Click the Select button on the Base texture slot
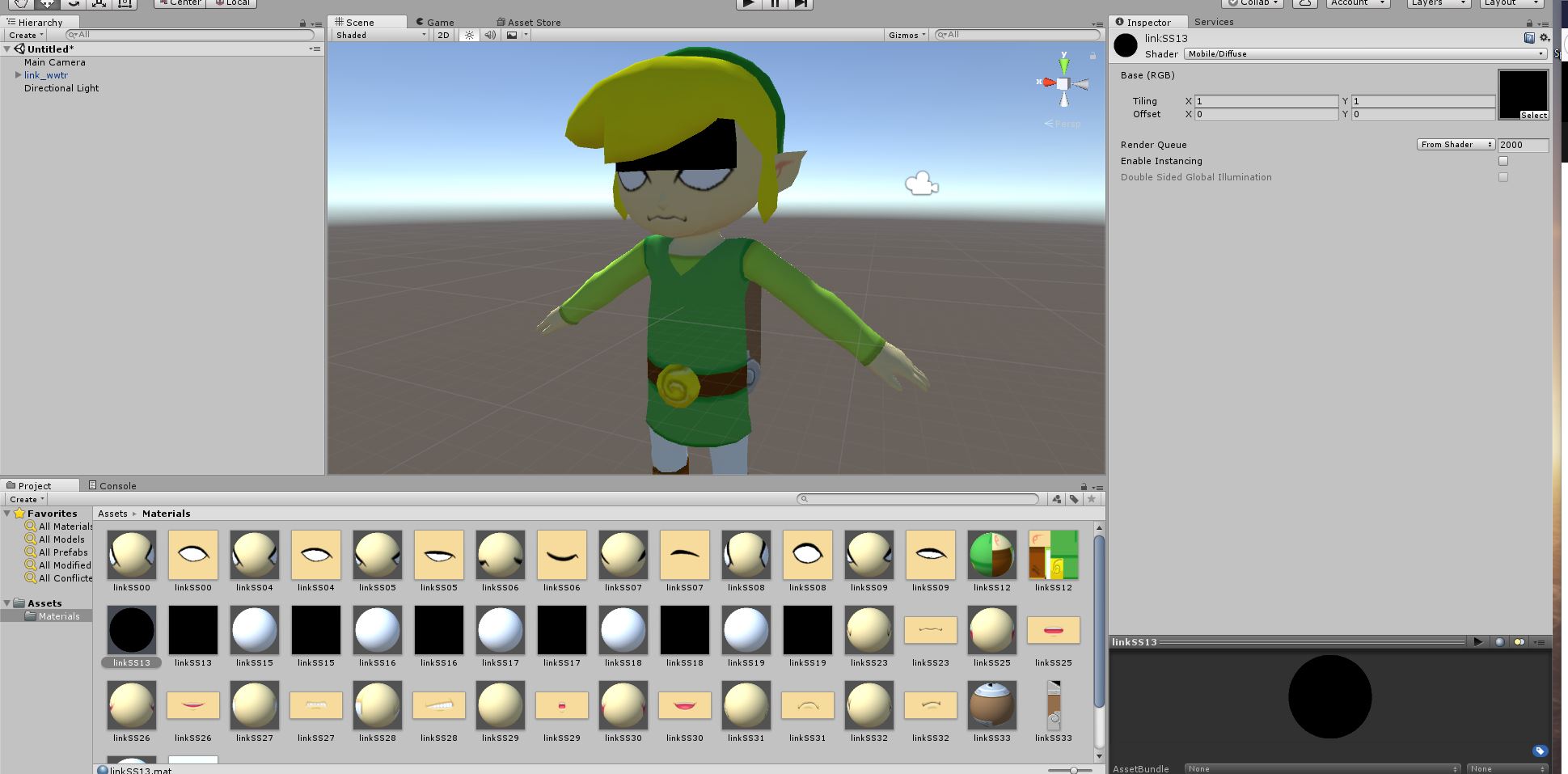 point(1533,116)
